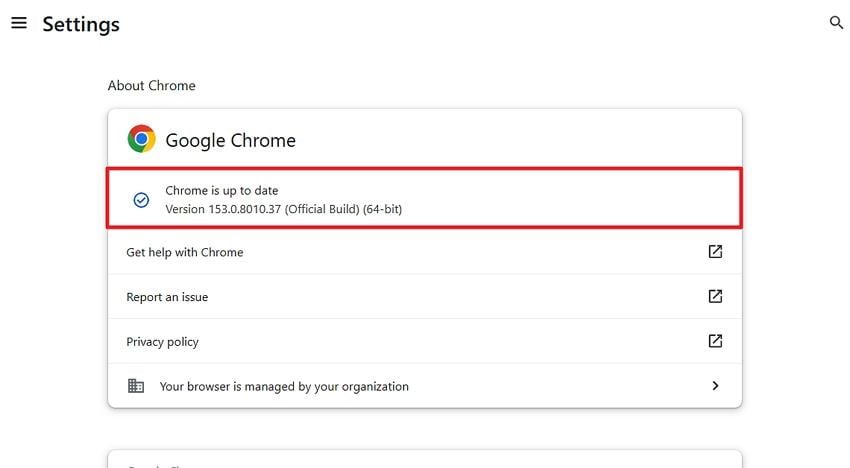Click Your browser is managed by your organization
The height and width of the screenshot is (468, 850).
[x=425, y=386]
